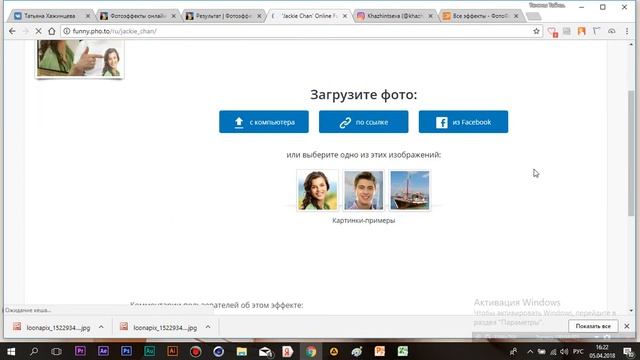
Task: Open the Windows Start menu
Action: pyautogui.click(x=11, y=351)
